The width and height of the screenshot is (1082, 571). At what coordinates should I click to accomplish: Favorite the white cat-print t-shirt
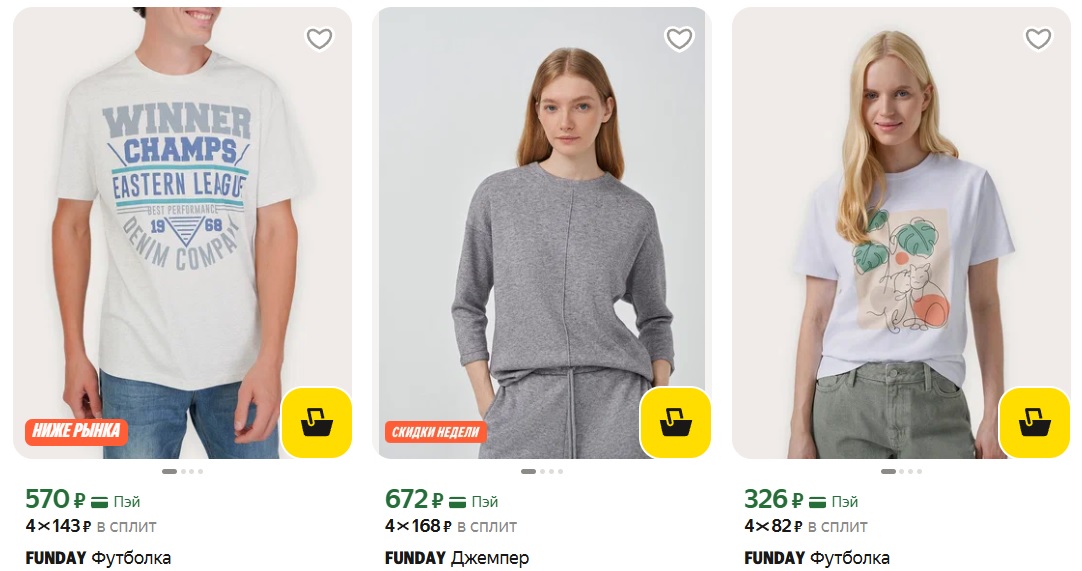coord(1038,39)
